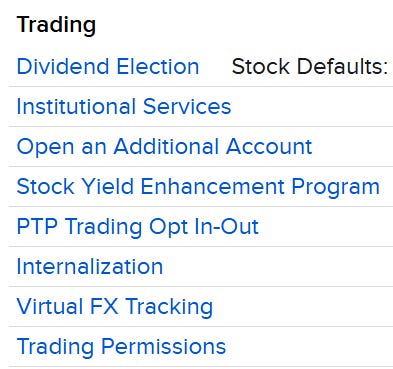Click the word Permissions in Trading Permissions
393x369 pixels.
click(x=163, y=346)
